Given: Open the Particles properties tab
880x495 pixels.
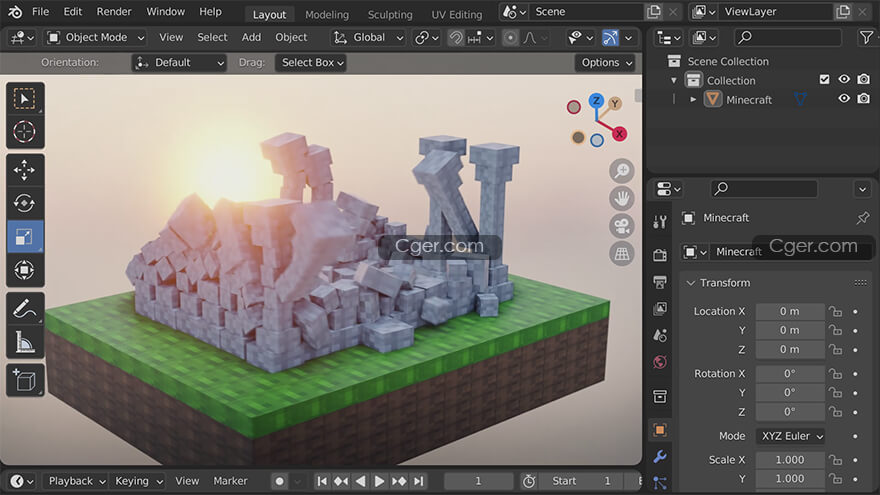Looking at the screenshot, I should tap(660, 483).
